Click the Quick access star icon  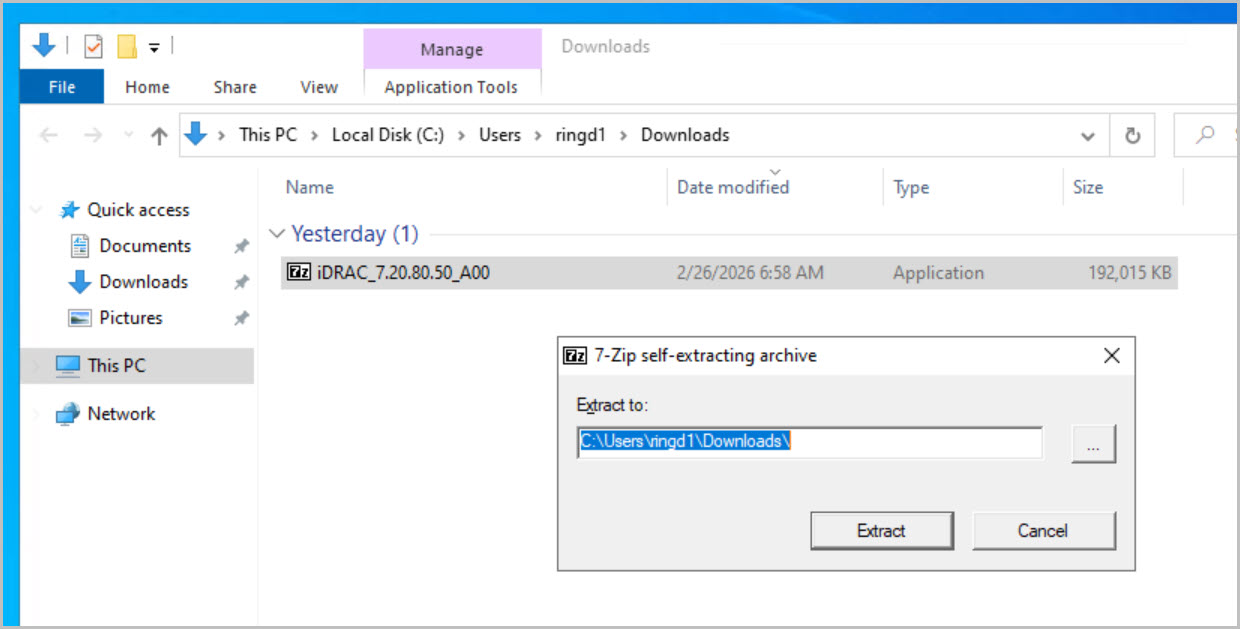(x=69, y=210)
